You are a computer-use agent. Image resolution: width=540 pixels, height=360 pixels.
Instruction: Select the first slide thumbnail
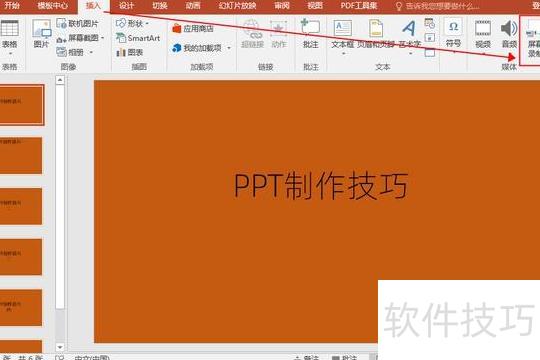(21, 105)
